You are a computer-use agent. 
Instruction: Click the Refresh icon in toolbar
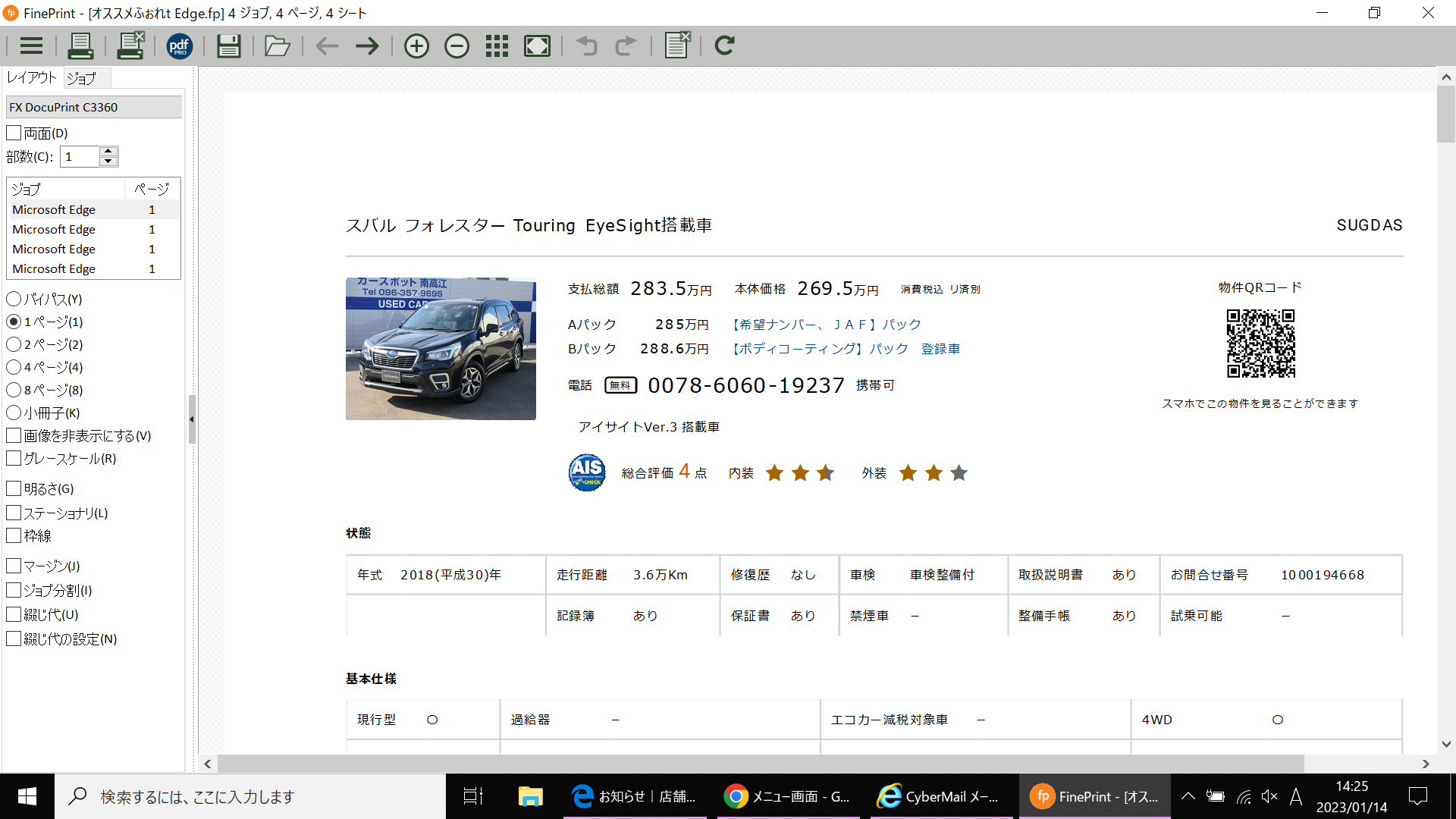724,45
